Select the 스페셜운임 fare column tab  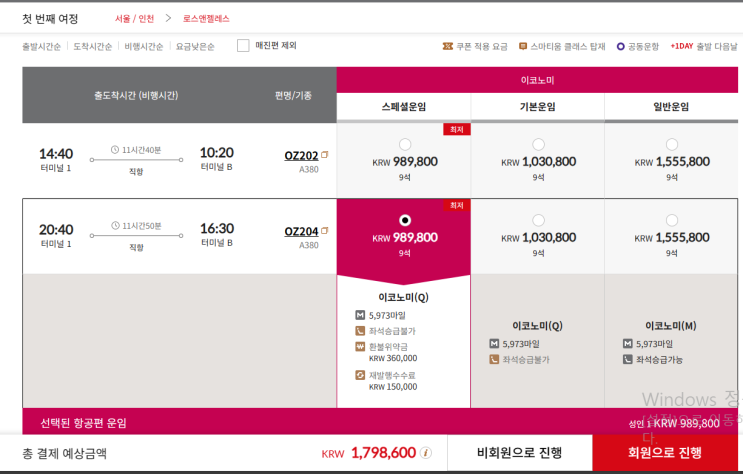point(404,107)
